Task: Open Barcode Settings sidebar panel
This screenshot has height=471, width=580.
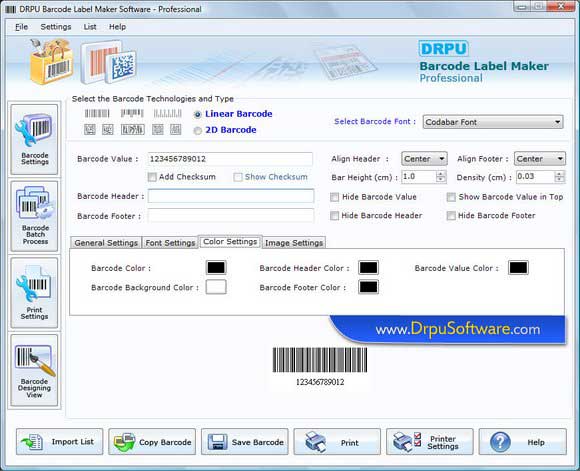Action: pos(34,139)
